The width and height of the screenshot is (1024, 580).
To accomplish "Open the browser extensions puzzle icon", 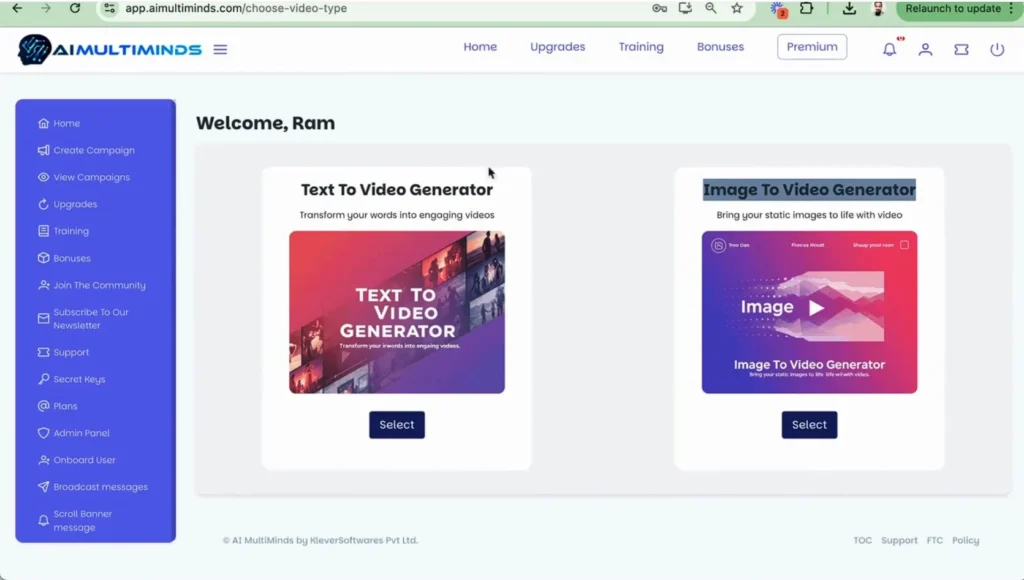I will [807, 8].
